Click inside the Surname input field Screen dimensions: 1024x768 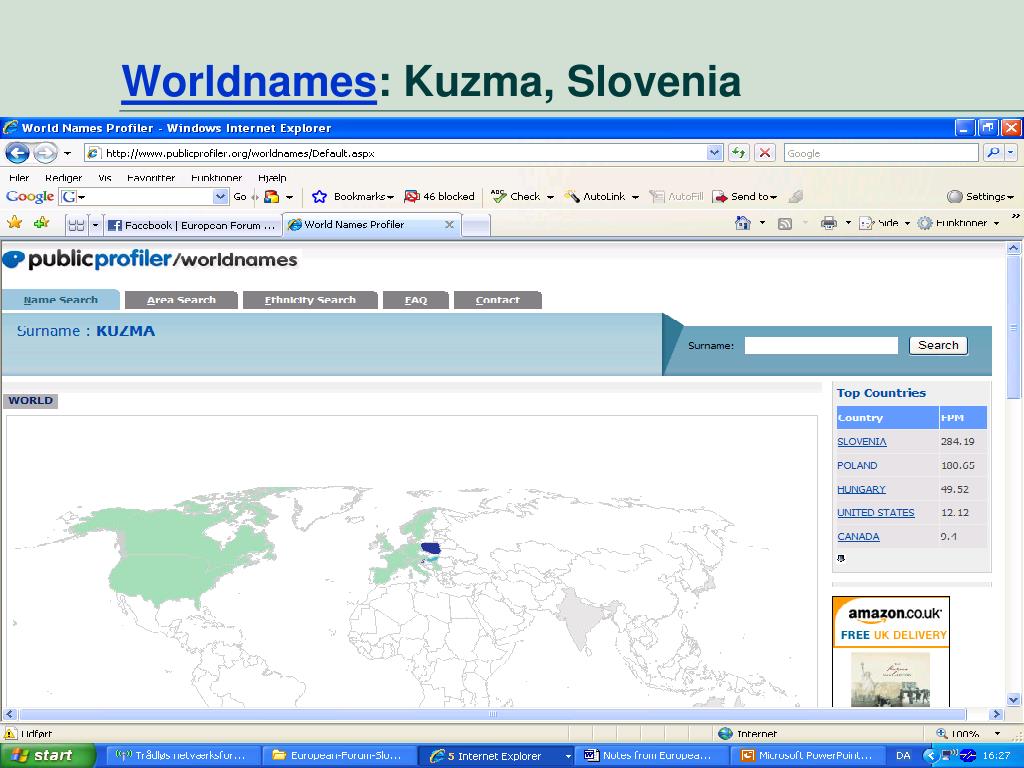point(821,345)
